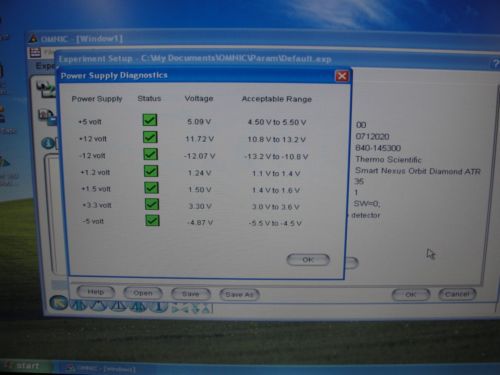This screenshot has width=500, height=375.
Task: Click the red menu icon below OMNIC title
Action: (35, 53)
